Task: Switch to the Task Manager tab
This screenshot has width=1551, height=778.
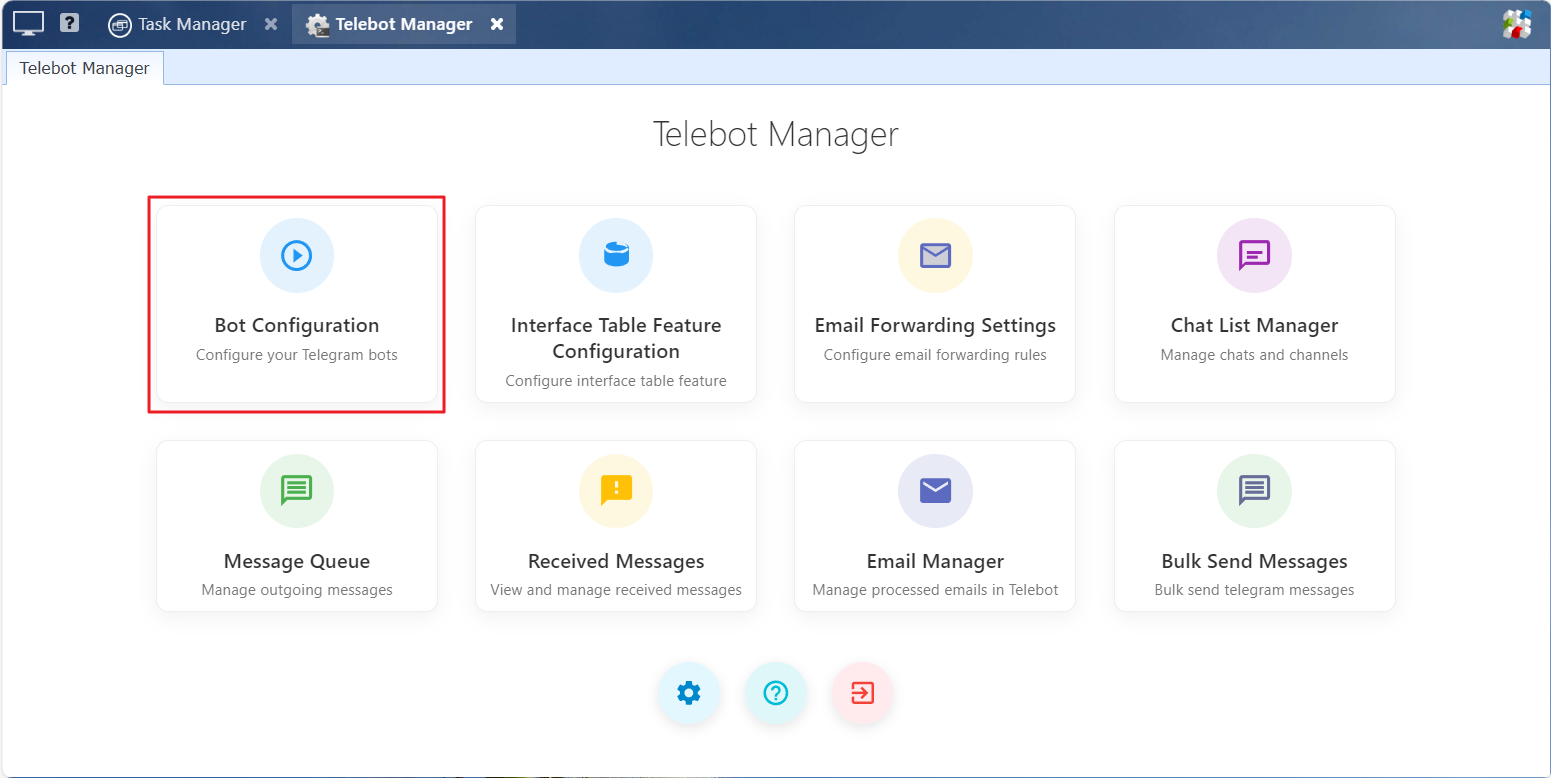Action: (192, 24)
